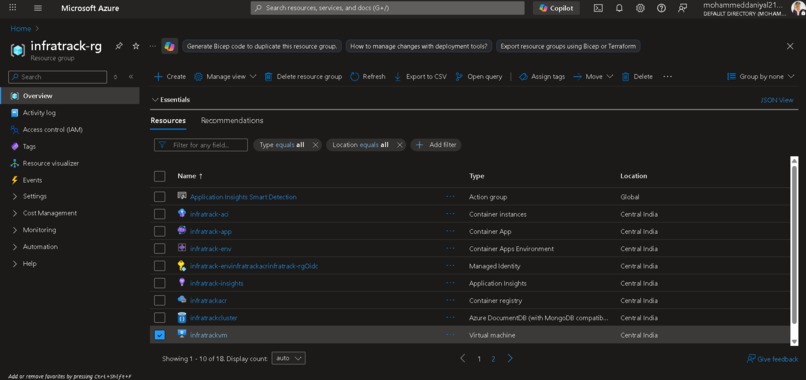Open the Move dropdown
806x380 pixels.
(593, 77)
